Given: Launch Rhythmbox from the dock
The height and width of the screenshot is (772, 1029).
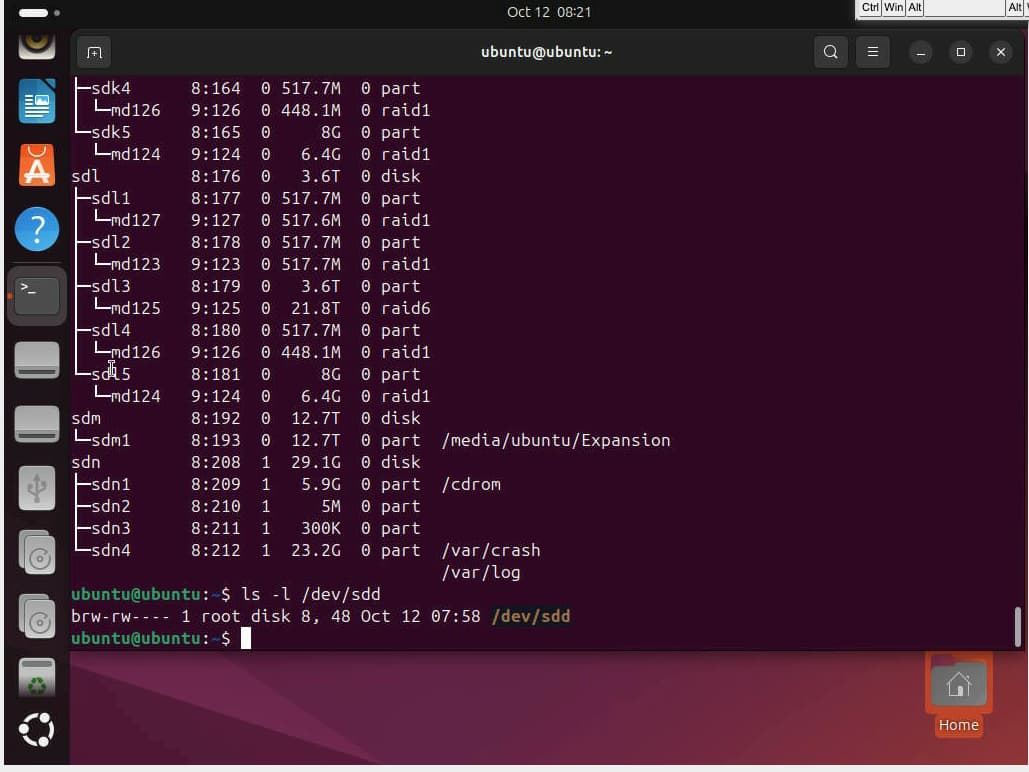Looking at the screenshot, I should (x=37, y=42).
